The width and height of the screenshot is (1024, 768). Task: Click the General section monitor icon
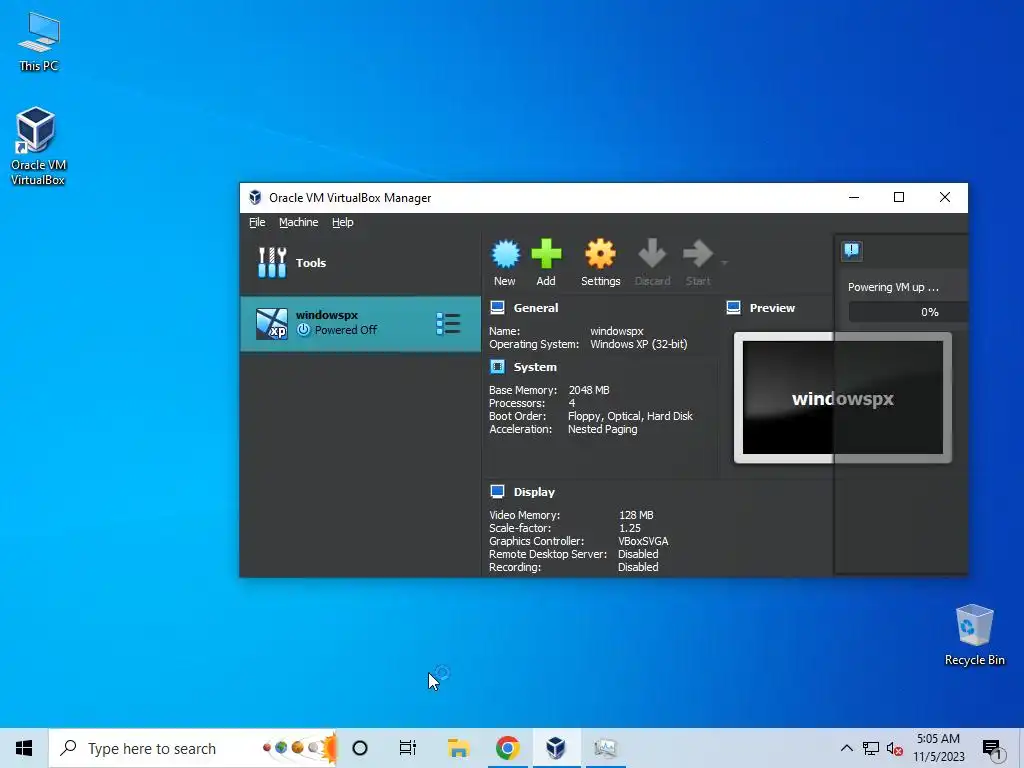tap(497, 308)
